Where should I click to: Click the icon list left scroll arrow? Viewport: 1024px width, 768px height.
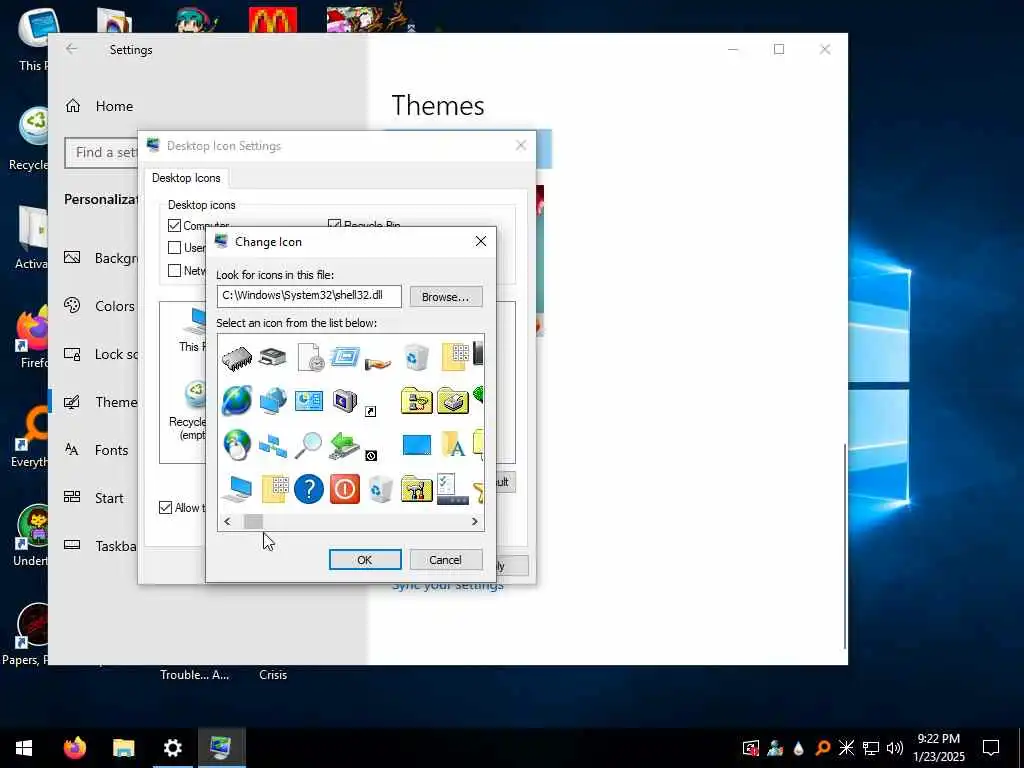point(227,521)
